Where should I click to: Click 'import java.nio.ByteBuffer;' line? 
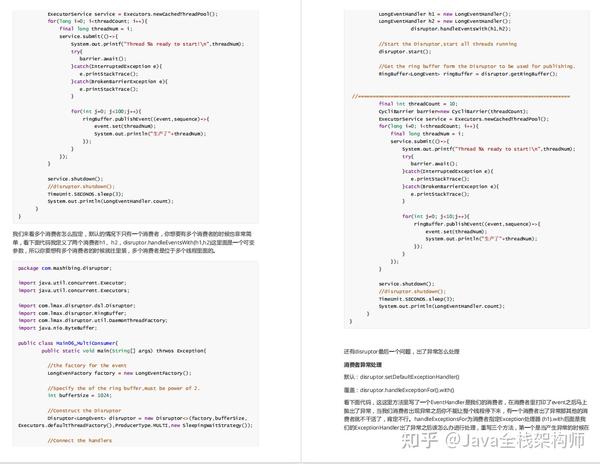[x=57, y=328]
